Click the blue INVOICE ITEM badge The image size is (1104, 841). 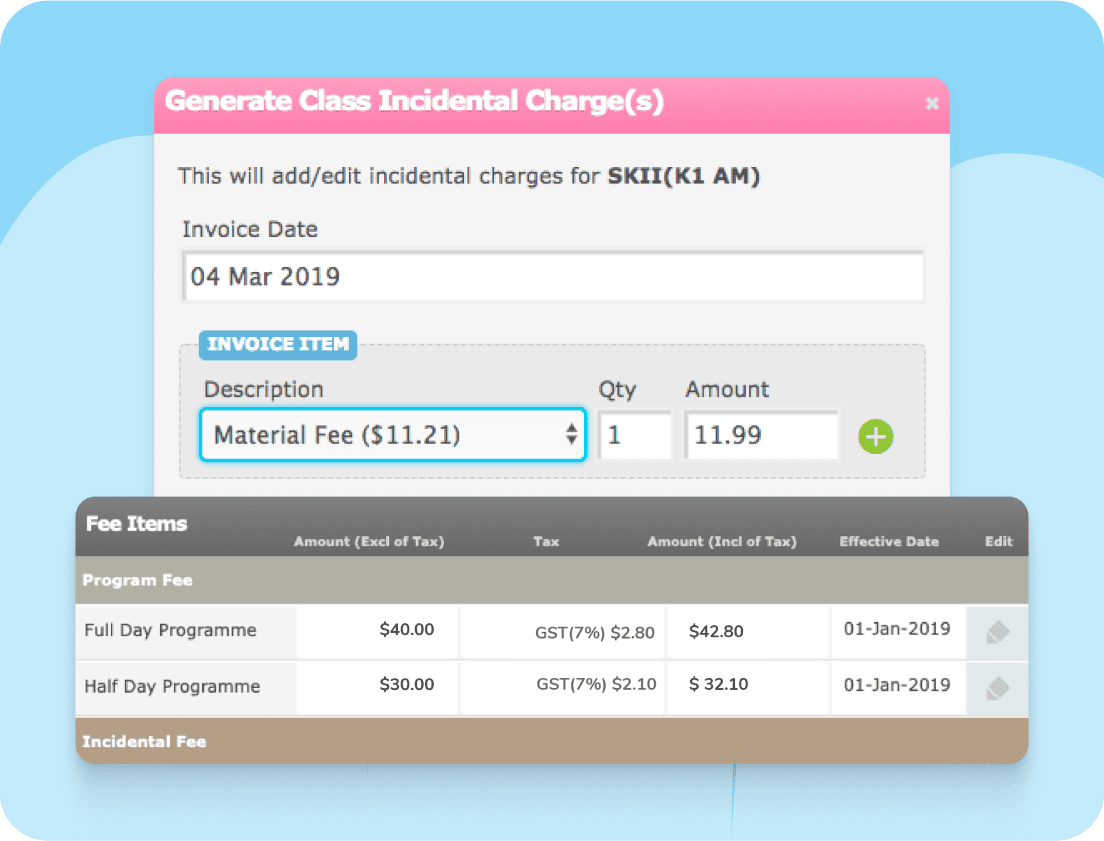tap(277, 344)
